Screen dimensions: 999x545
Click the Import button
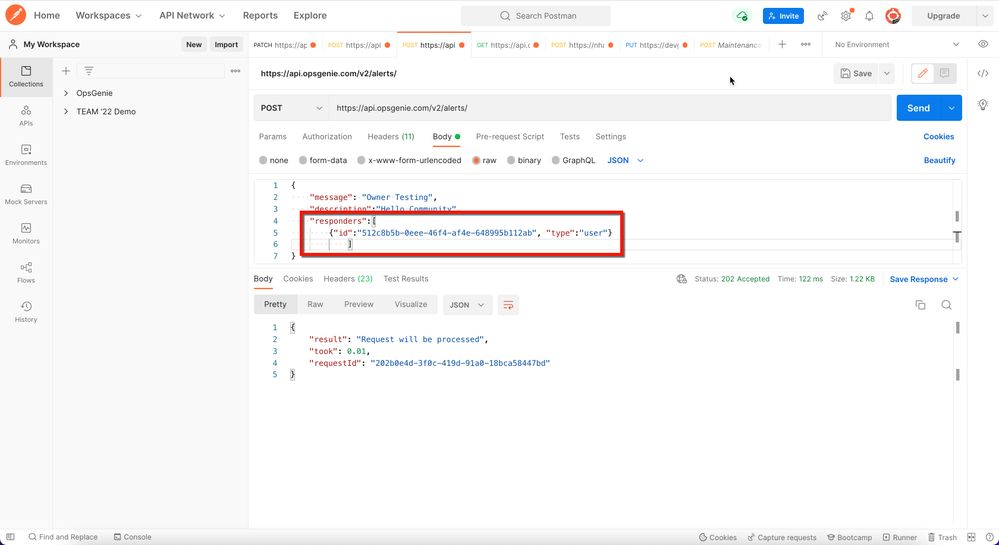tap(226, 45)
